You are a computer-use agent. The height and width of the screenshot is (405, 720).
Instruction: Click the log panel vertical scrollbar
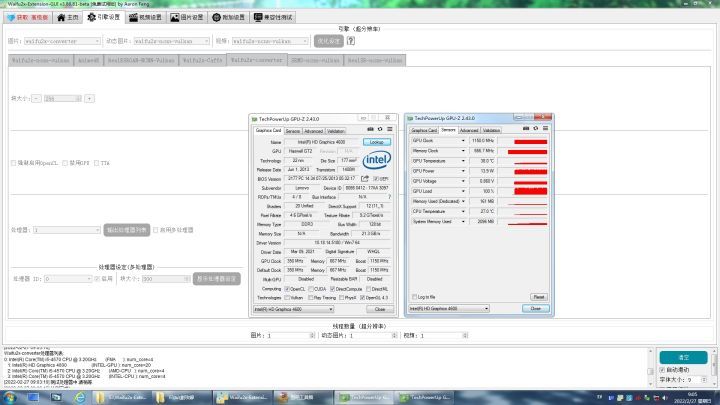[650, 367]
